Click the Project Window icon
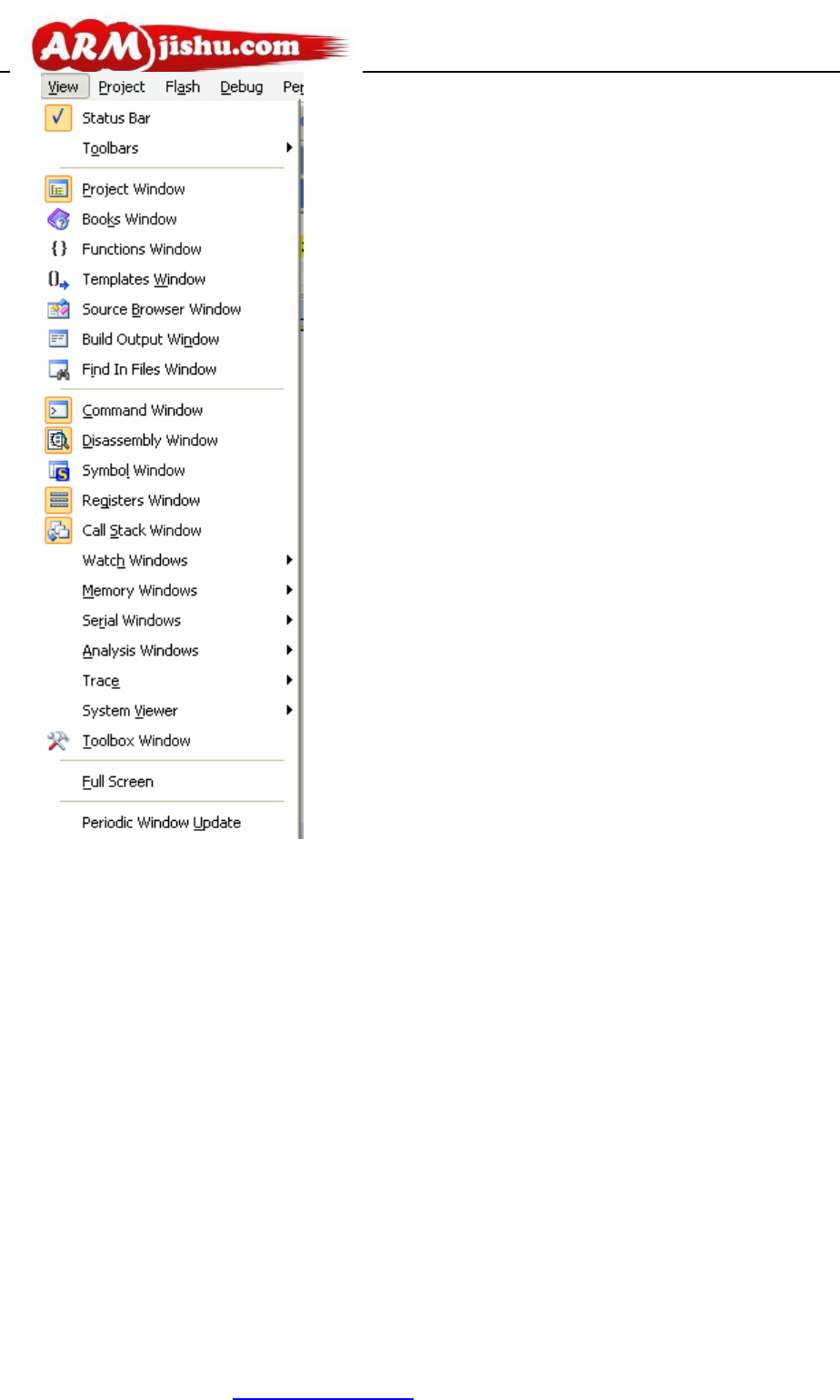This screenshot has height=1400, width=840. point(58,189)
